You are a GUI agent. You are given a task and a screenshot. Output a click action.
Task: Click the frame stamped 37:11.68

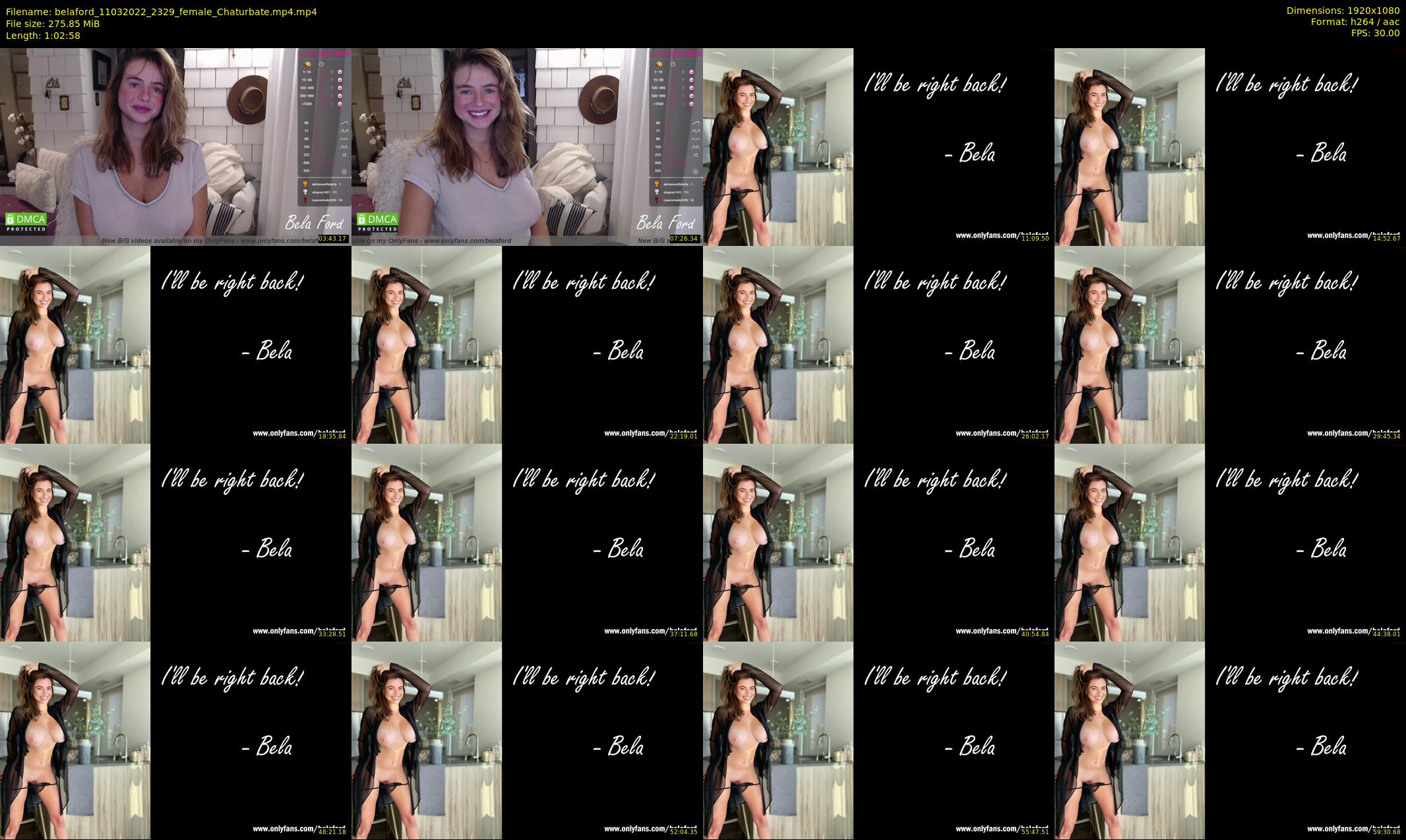(x=527, y=542)
